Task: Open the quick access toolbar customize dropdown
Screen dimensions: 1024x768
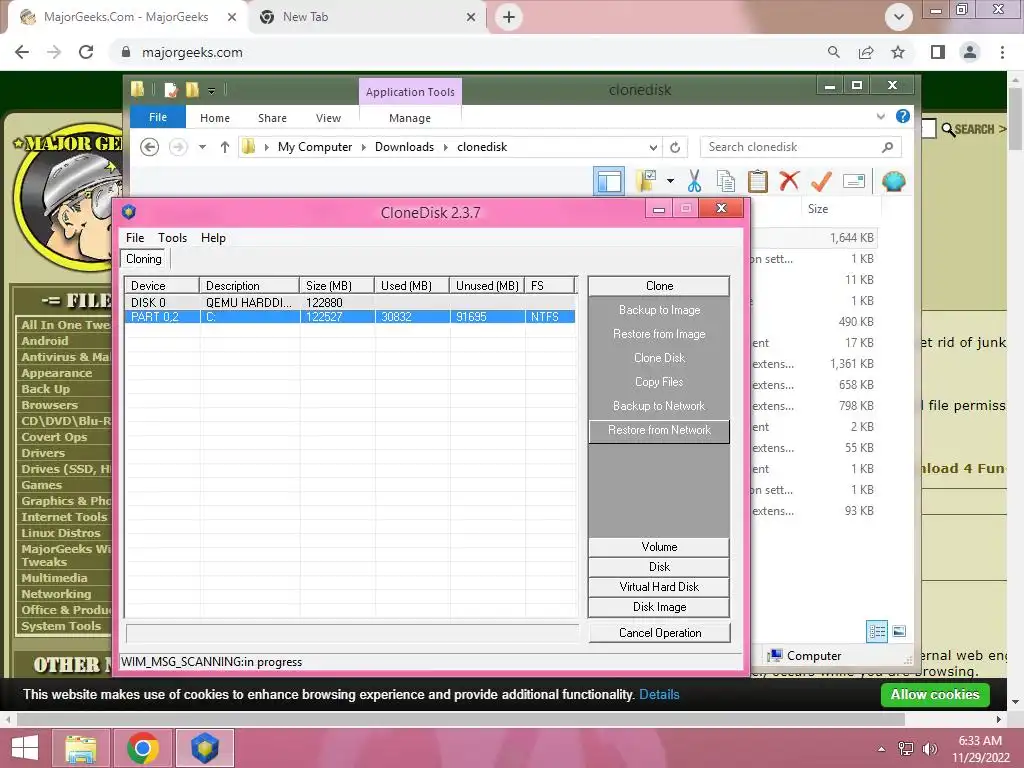Action: pos(212,91)
